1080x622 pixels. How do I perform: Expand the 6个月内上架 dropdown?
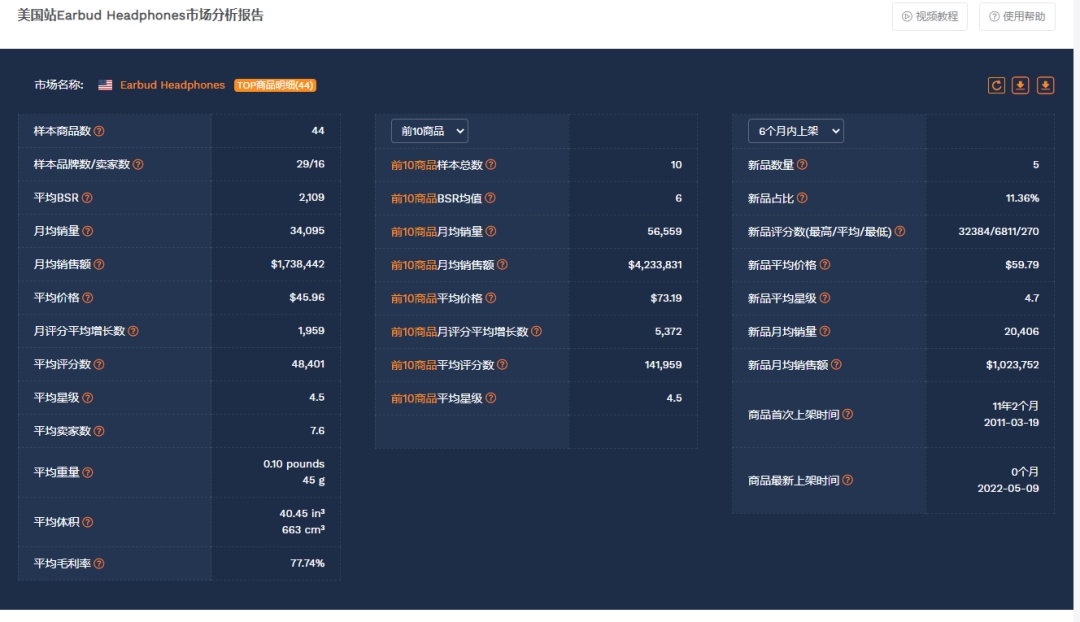(795, 131)
